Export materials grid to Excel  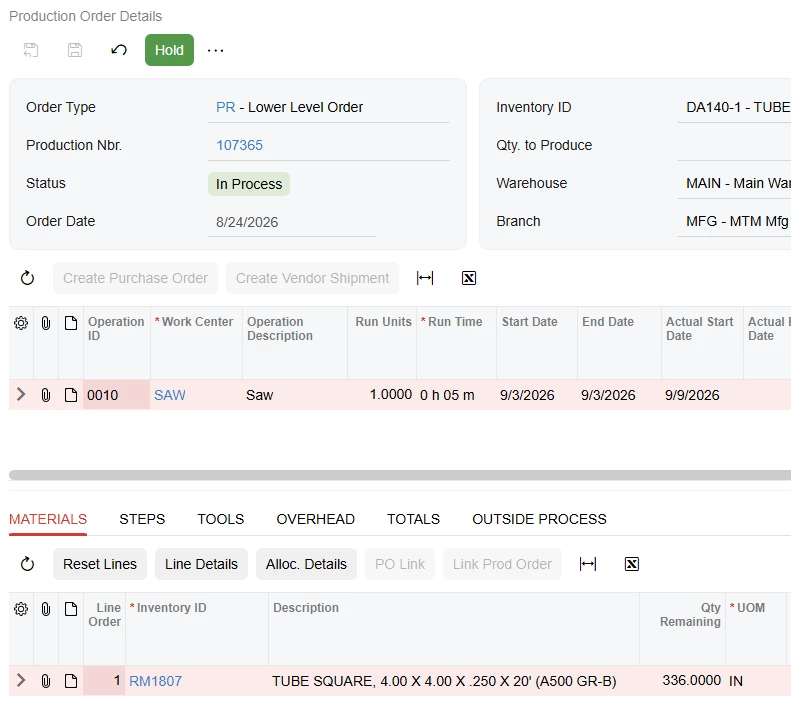click(x=632, y=564)
